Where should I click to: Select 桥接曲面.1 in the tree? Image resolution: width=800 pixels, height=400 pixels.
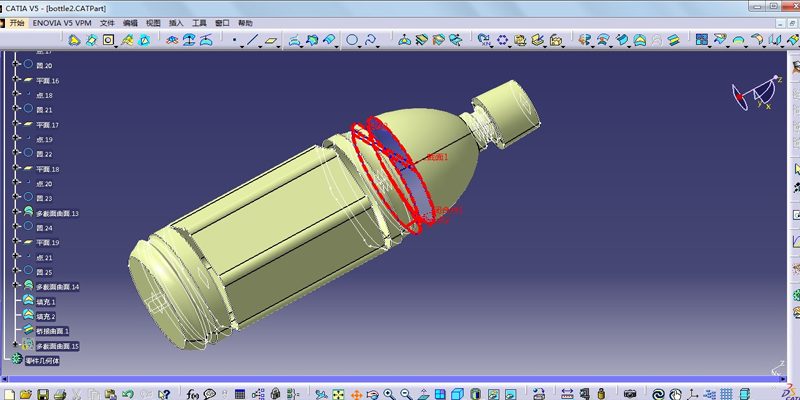click(x=53, y=331)
